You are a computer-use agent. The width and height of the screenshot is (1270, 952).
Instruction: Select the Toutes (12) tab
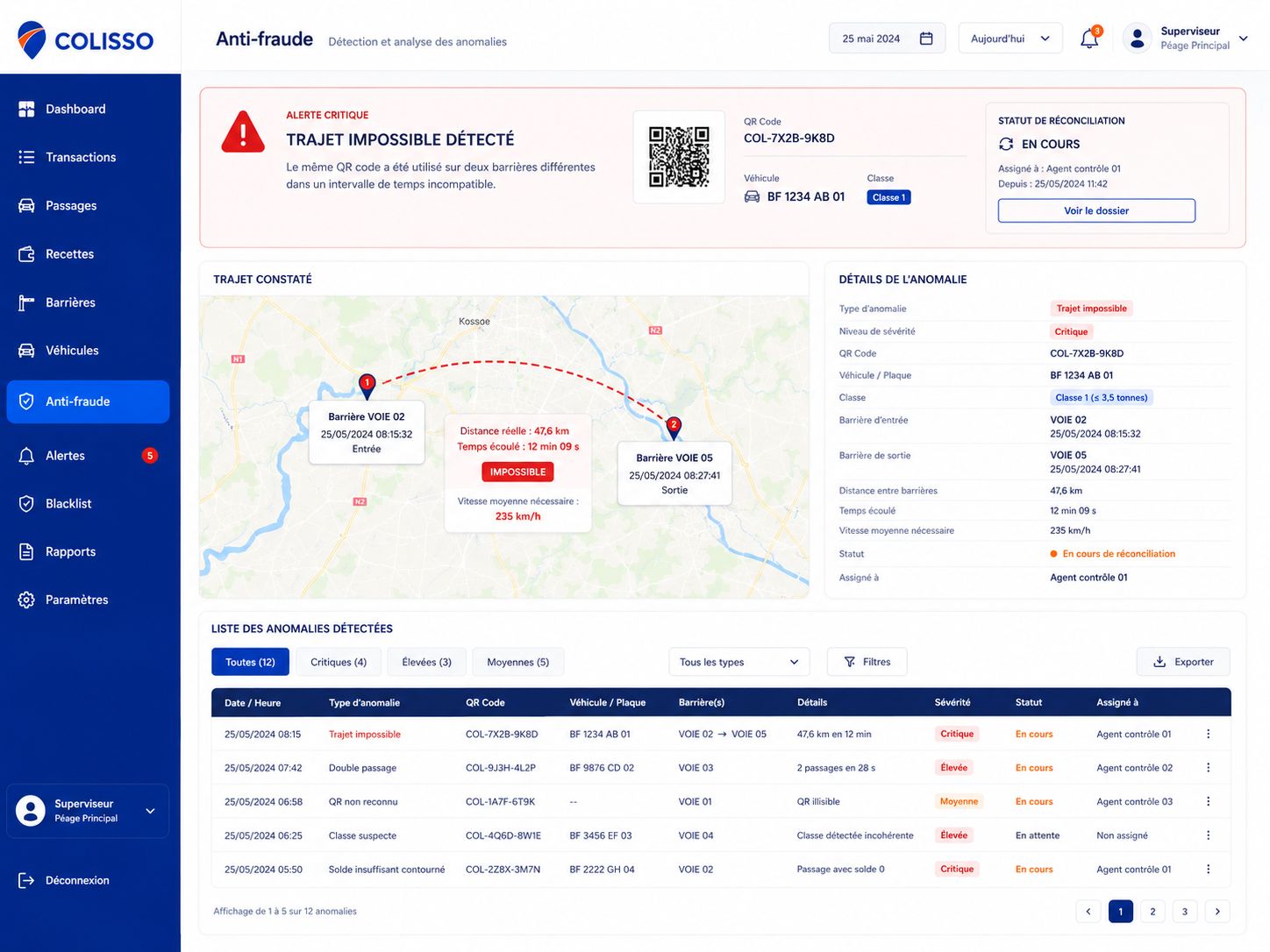[250, 662]
